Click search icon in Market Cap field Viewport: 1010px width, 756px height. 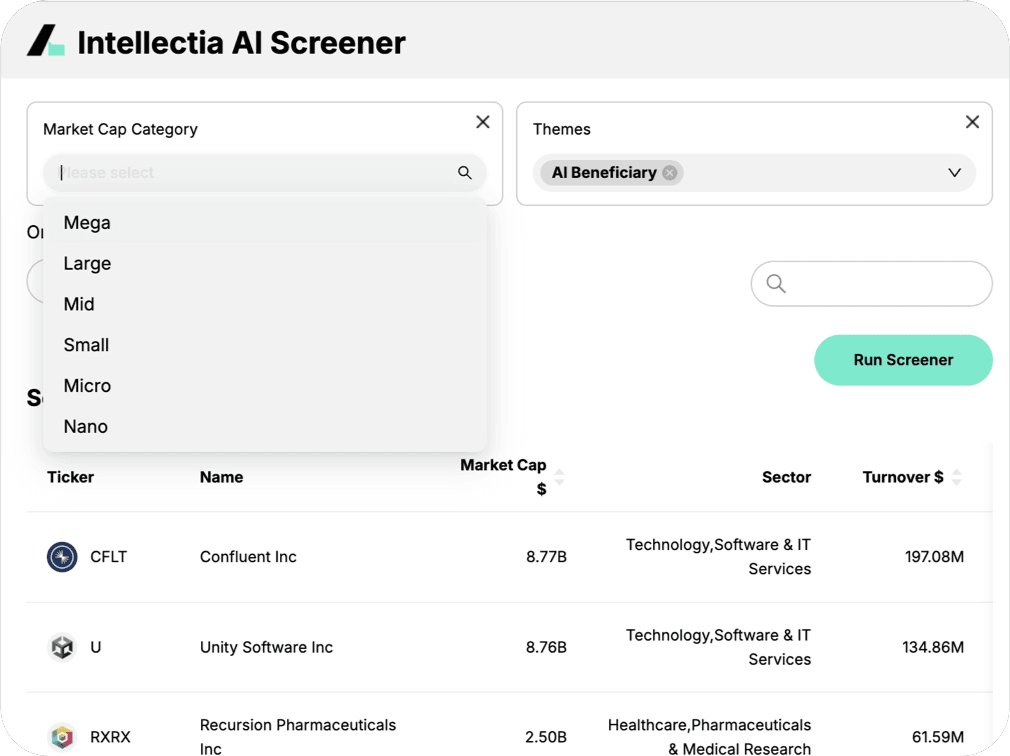(x=464, y=173)
